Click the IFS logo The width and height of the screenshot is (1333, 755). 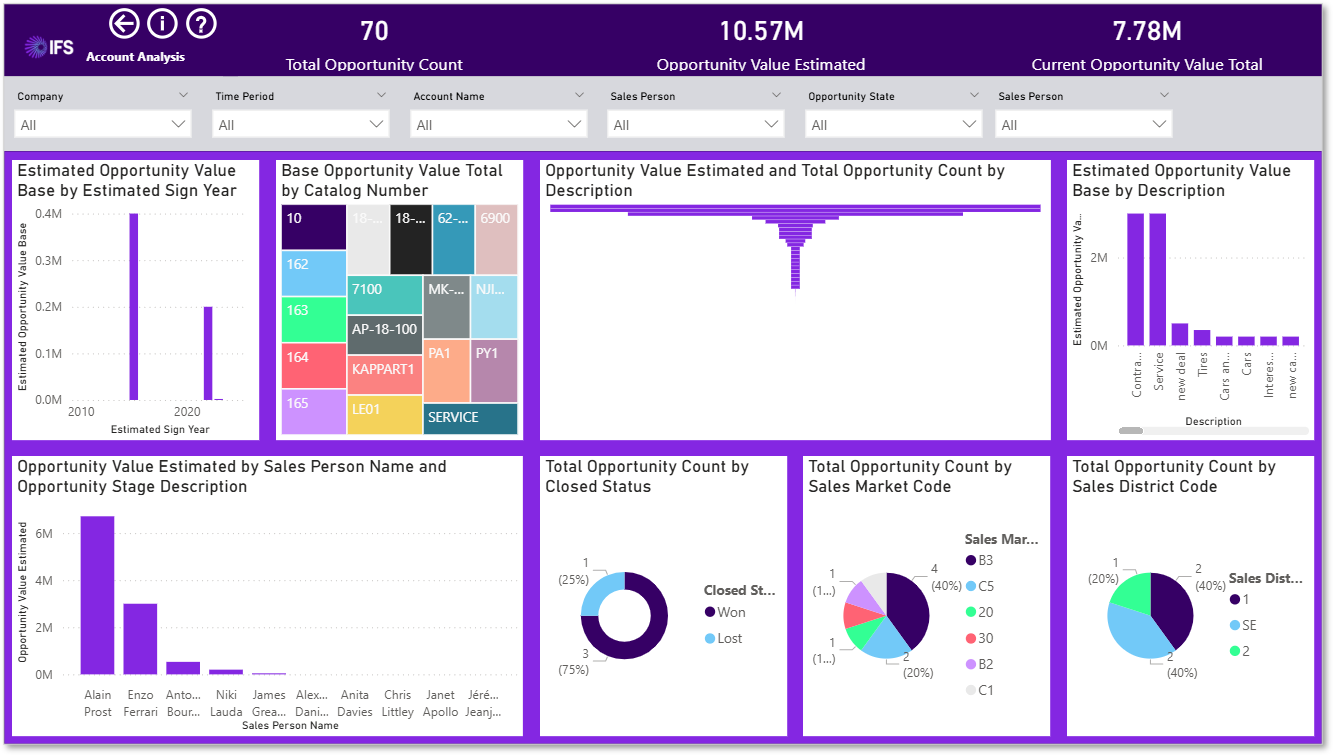[49, 46]
